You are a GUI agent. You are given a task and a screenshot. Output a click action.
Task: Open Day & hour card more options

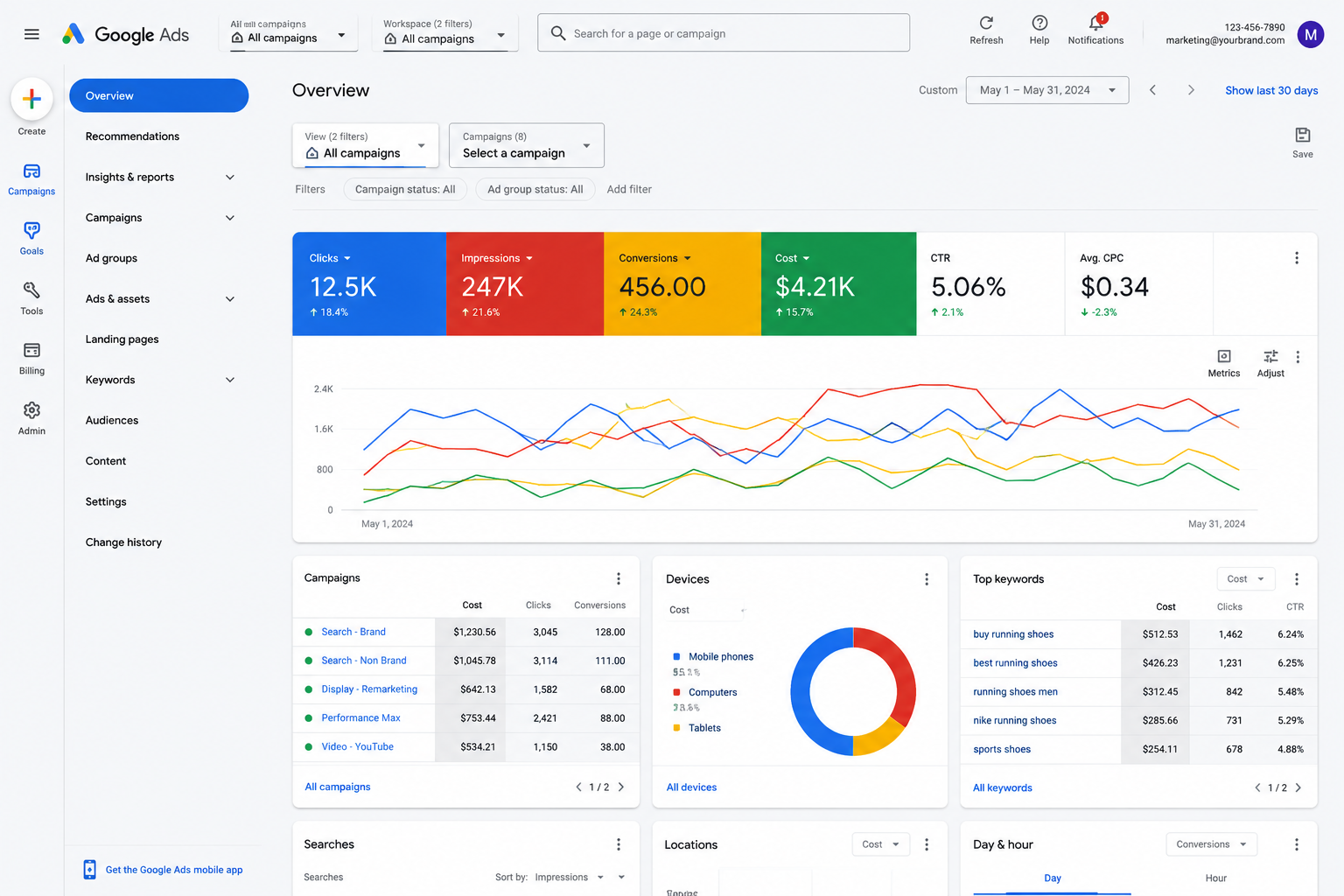pos(1297,844)
